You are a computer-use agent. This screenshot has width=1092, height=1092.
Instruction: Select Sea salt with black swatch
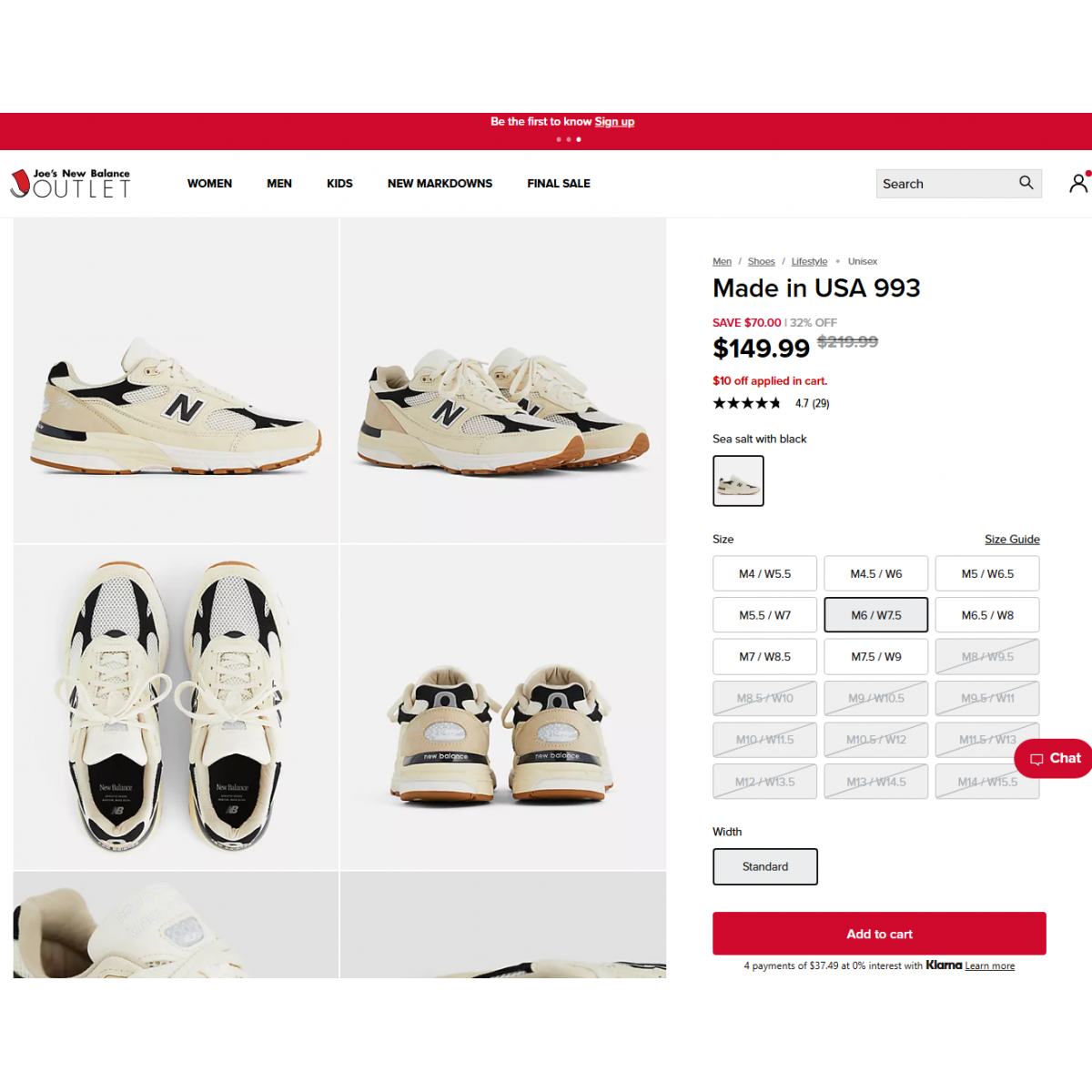[x=738, y=480]
